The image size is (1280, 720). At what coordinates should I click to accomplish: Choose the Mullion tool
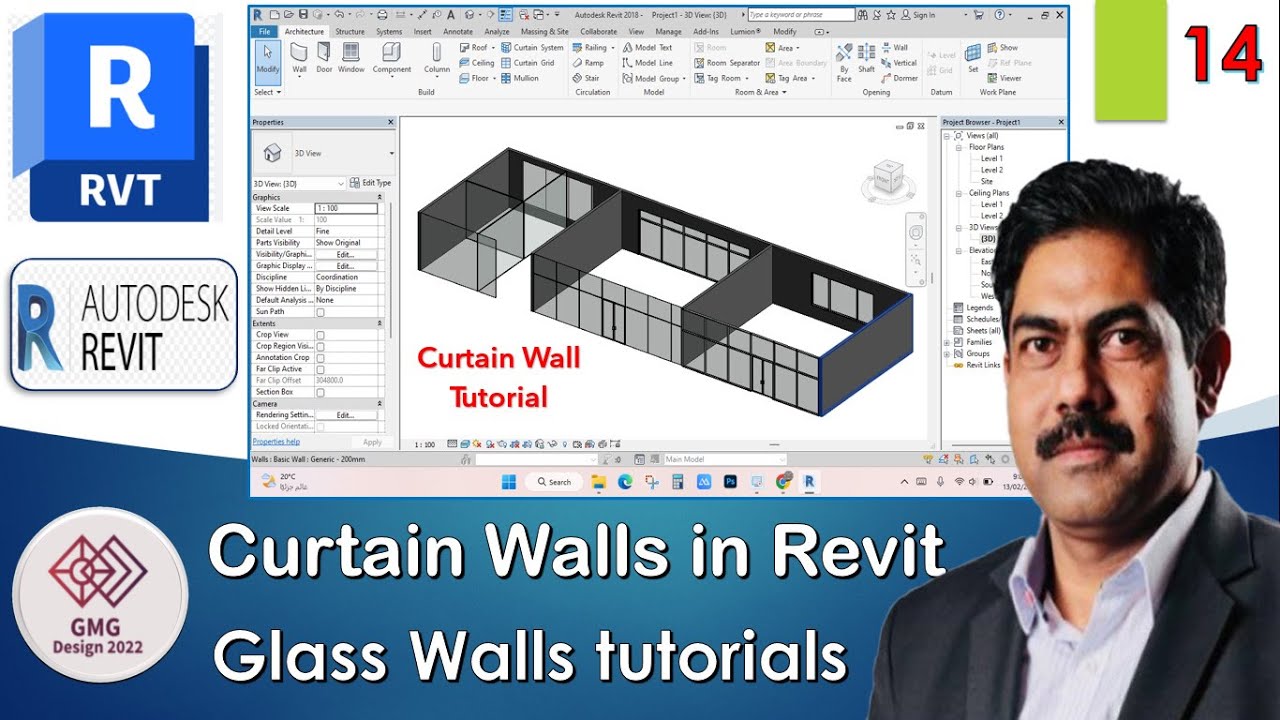click(520, 78)
